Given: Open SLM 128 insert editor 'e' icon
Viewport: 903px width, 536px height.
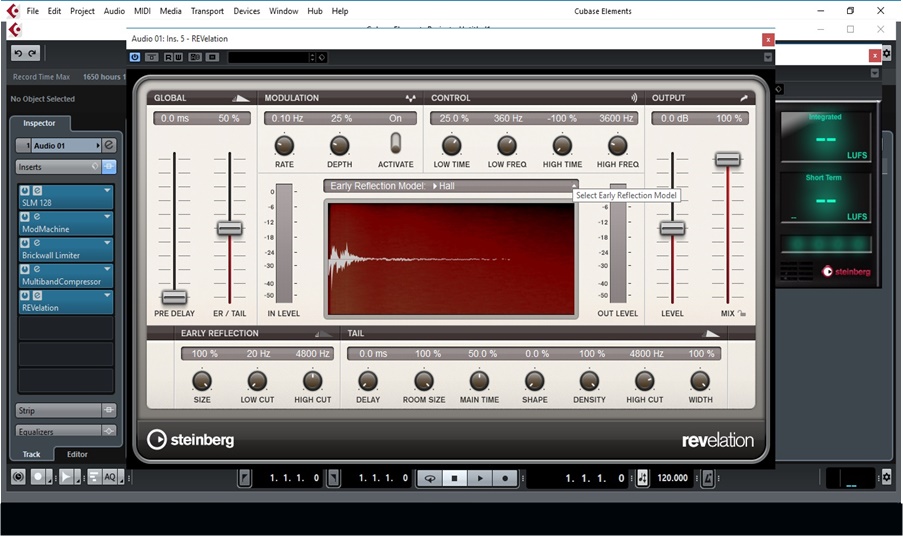Looking at the screenshot, I should click(37, 191).
